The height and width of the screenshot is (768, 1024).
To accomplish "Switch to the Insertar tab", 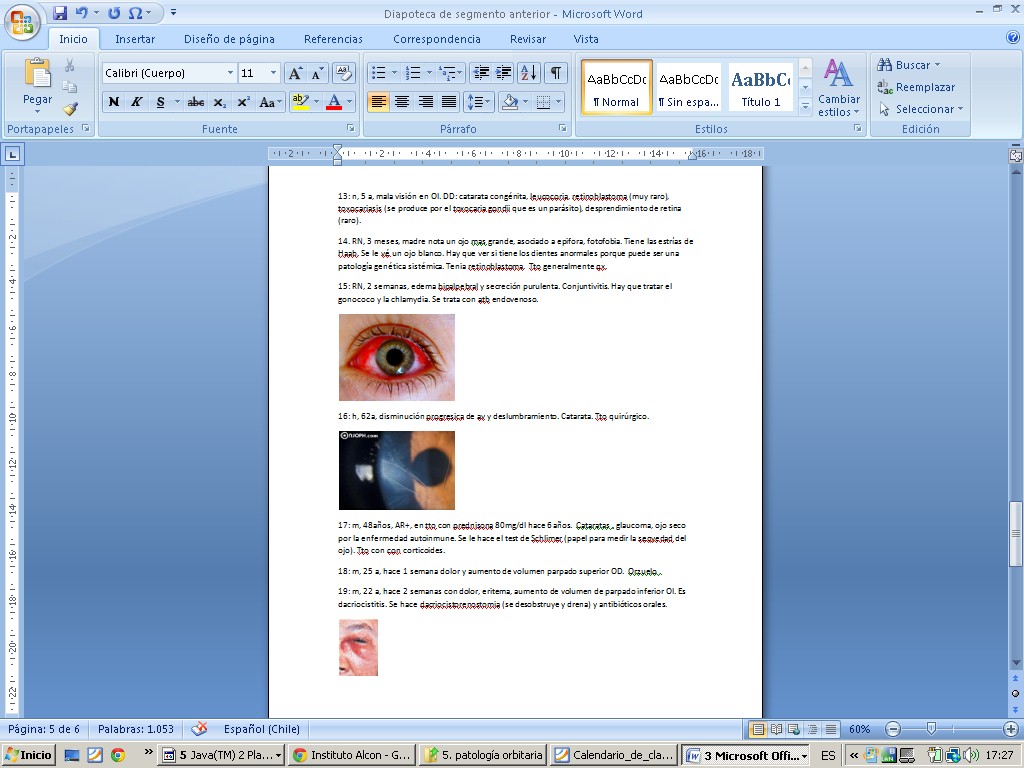I will coord(135,39).
